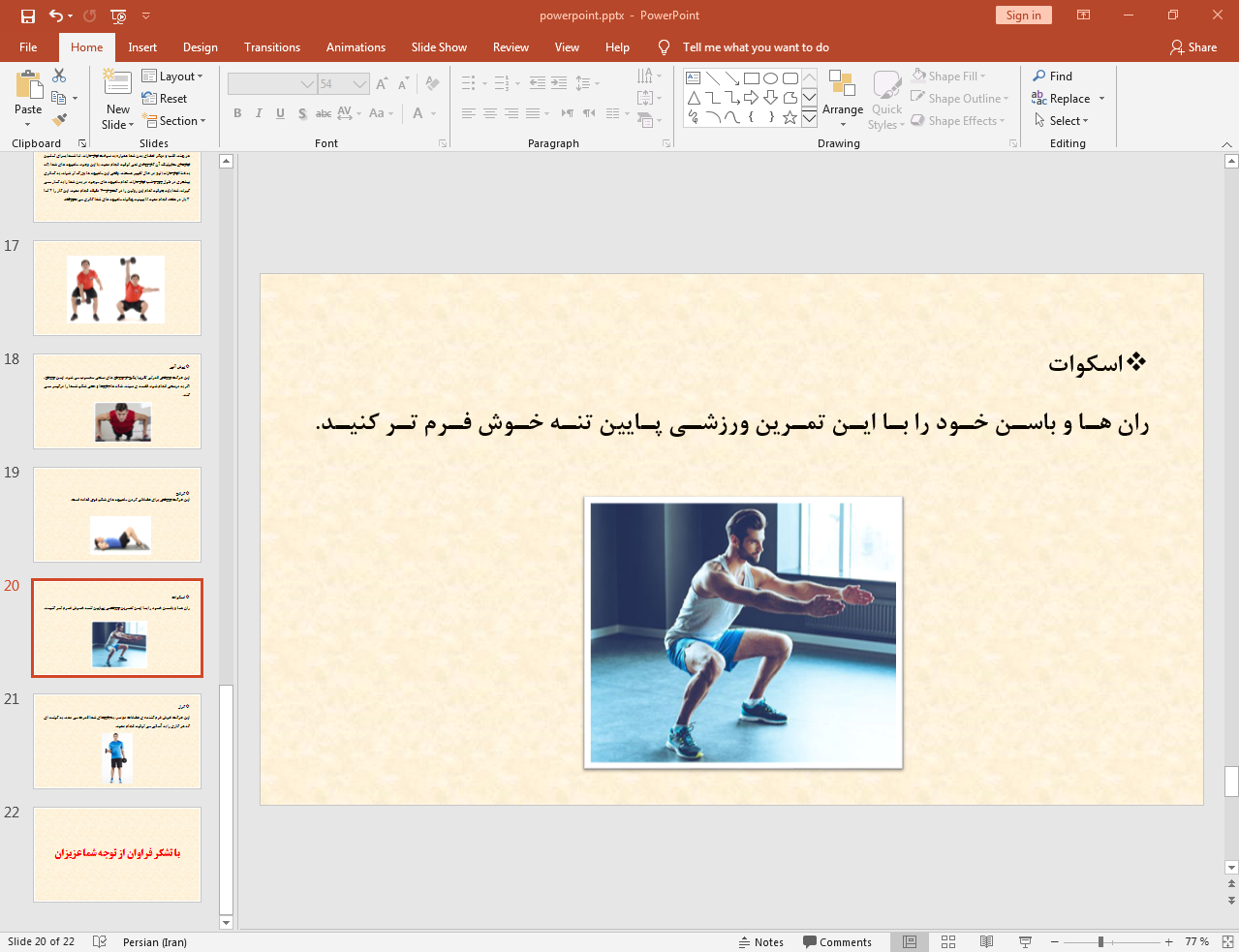
Task: Switch to Reading View
Action: click(x=986, y=941)
